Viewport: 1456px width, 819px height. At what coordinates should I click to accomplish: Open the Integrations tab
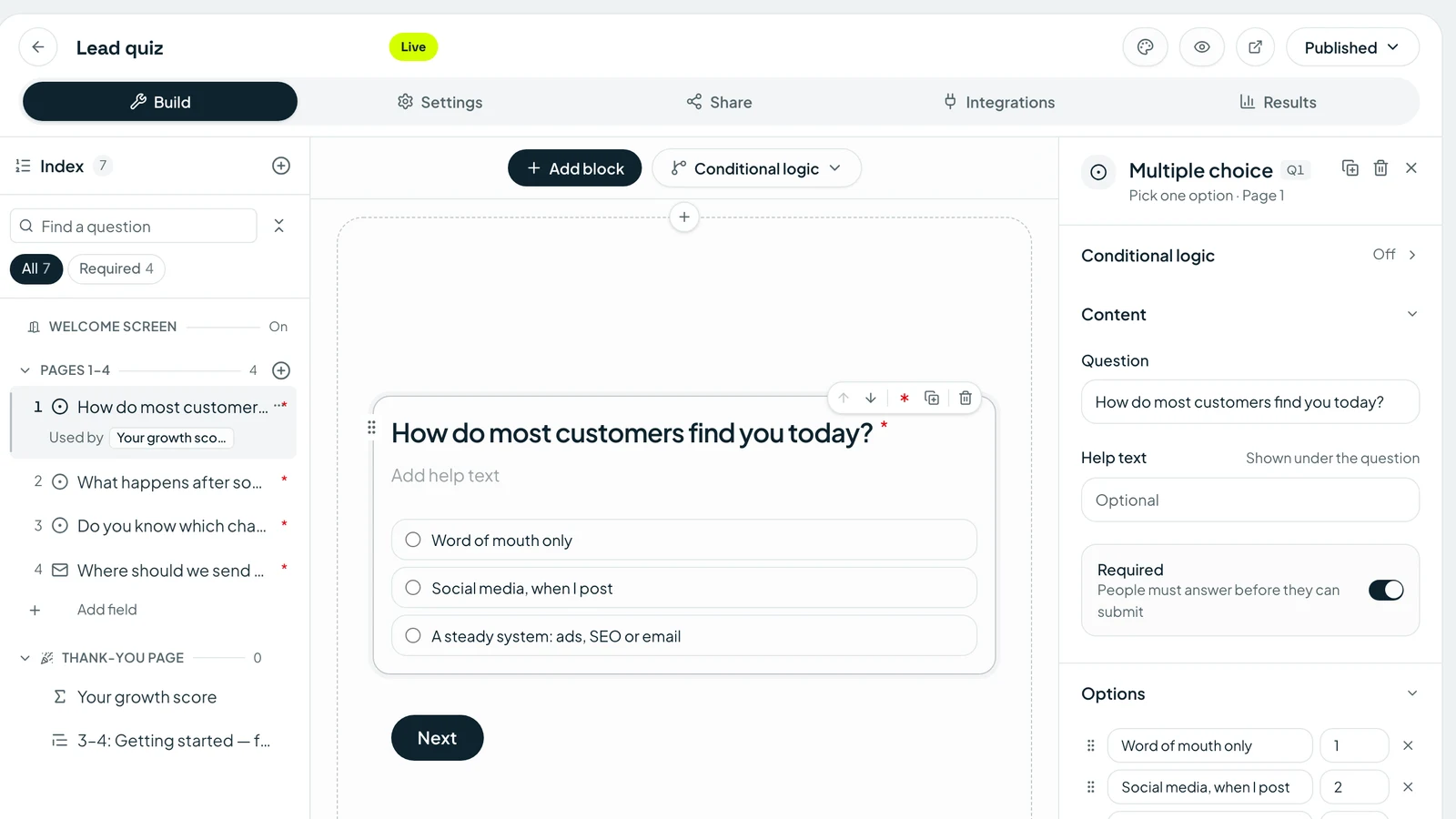999,102
